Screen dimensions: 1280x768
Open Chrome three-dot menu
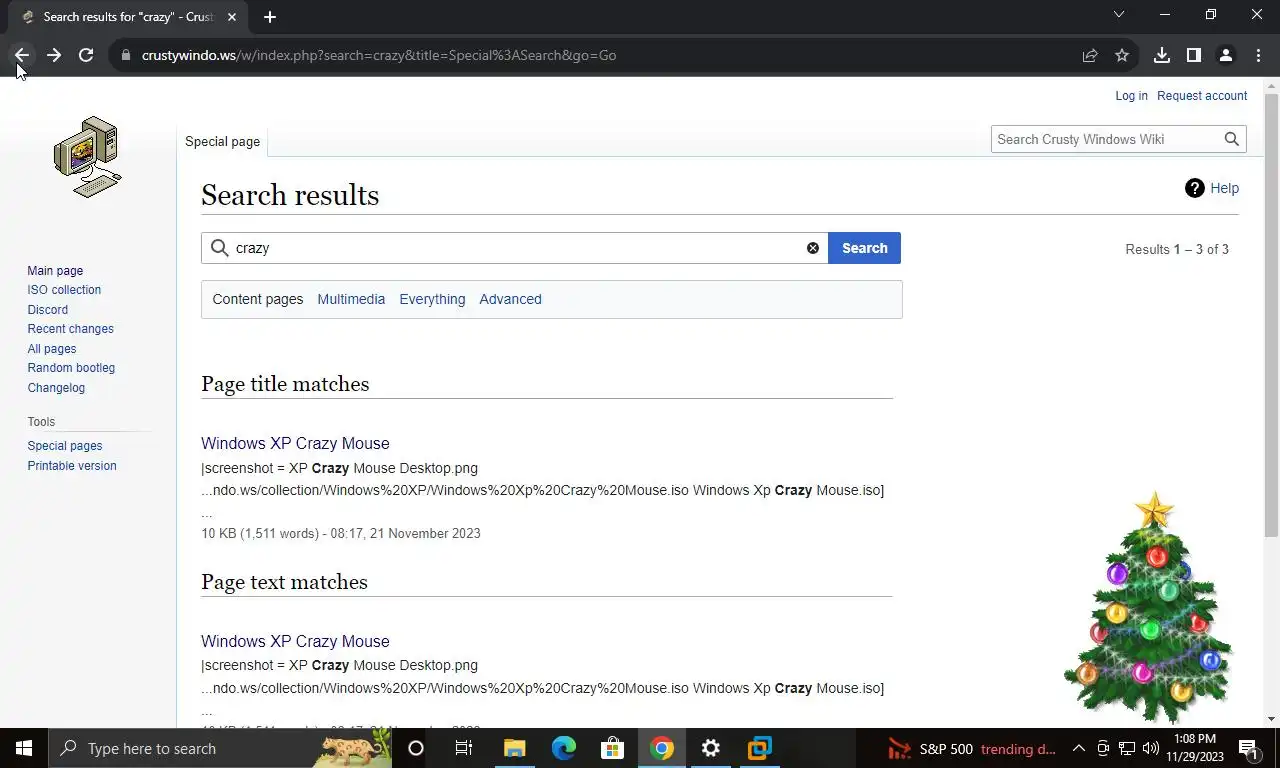click(x=1258, y=55)
